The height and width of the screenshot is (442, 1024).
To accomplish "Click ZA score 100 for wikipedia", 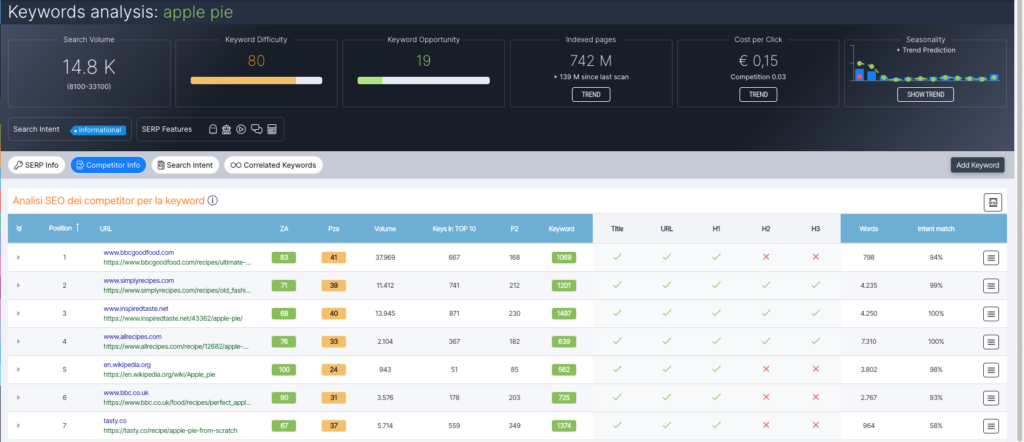I will (284, 370).
